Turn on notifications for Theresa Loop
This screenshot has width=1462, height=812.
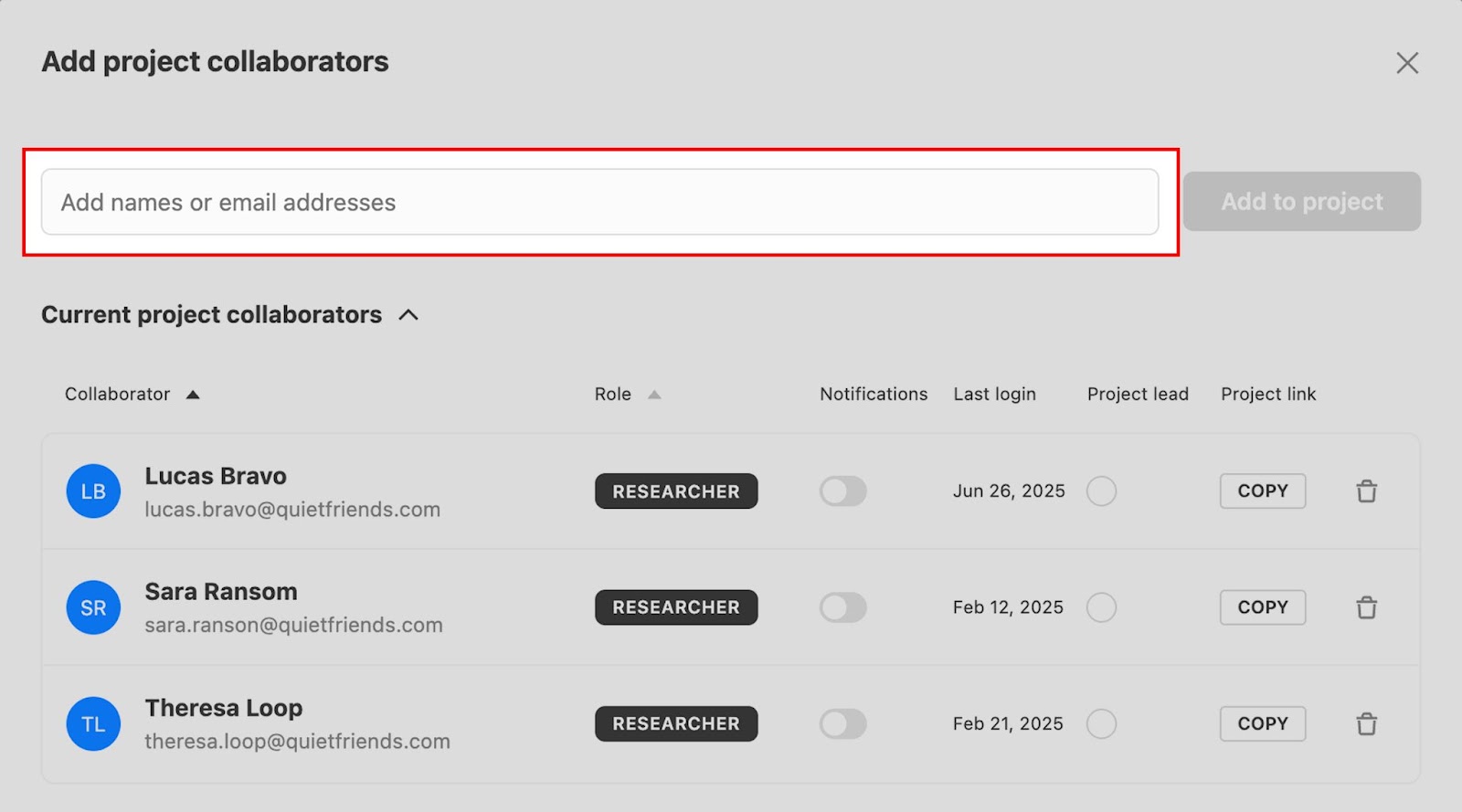coord(842,724)
